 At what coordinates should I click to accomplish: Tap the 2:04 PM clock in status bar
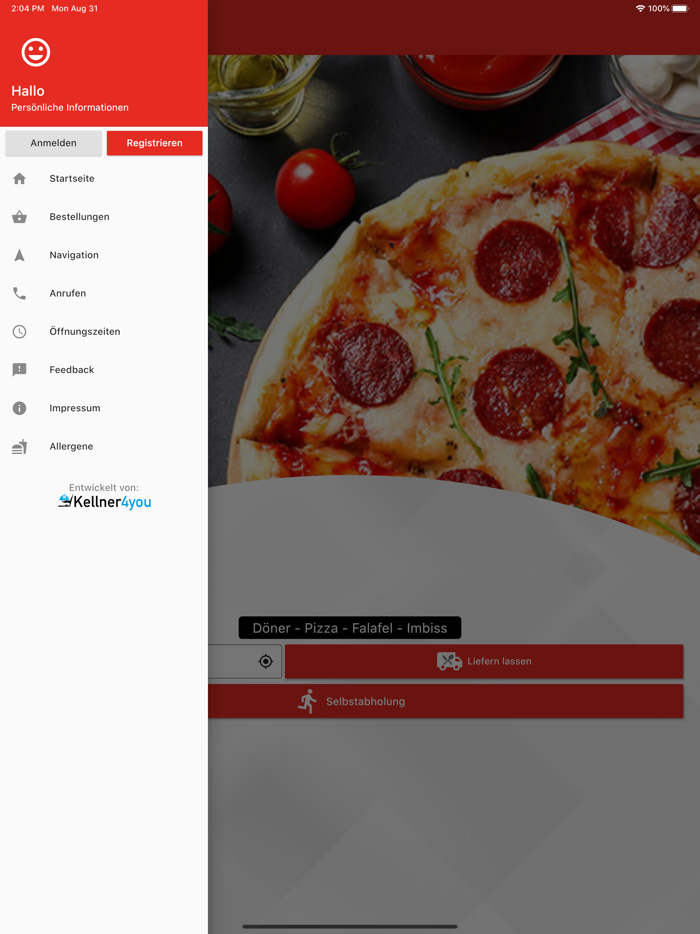pos(27,8)
